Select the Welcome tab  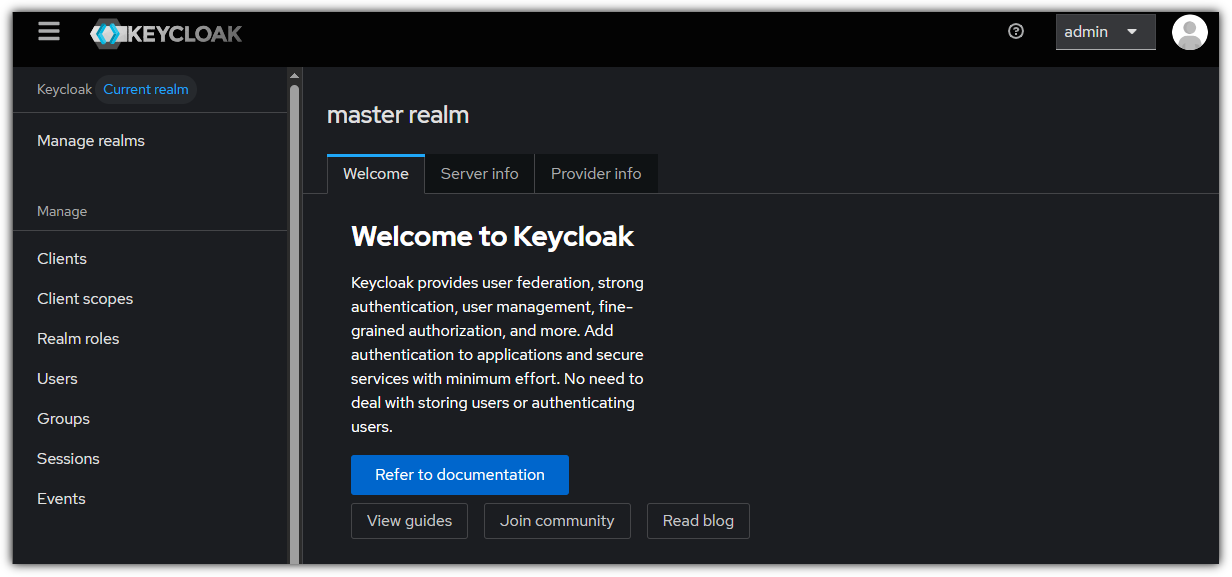[376, 174]
